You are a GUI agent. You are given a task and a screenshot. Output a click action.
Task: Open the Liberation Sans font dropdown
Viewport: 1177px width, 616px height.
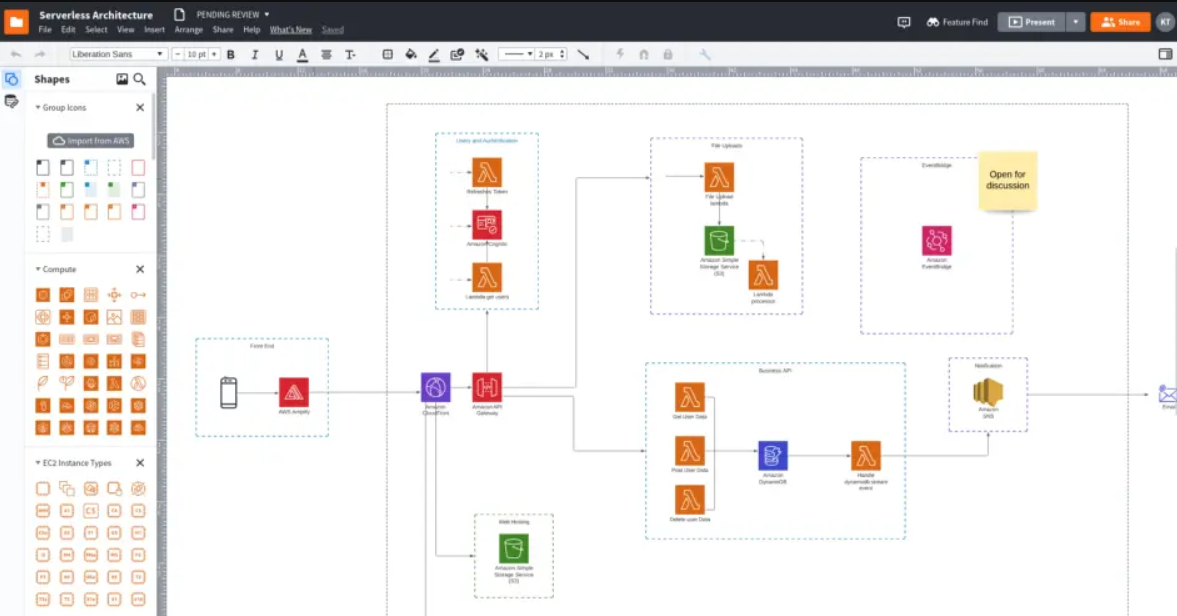pos(117,54)
